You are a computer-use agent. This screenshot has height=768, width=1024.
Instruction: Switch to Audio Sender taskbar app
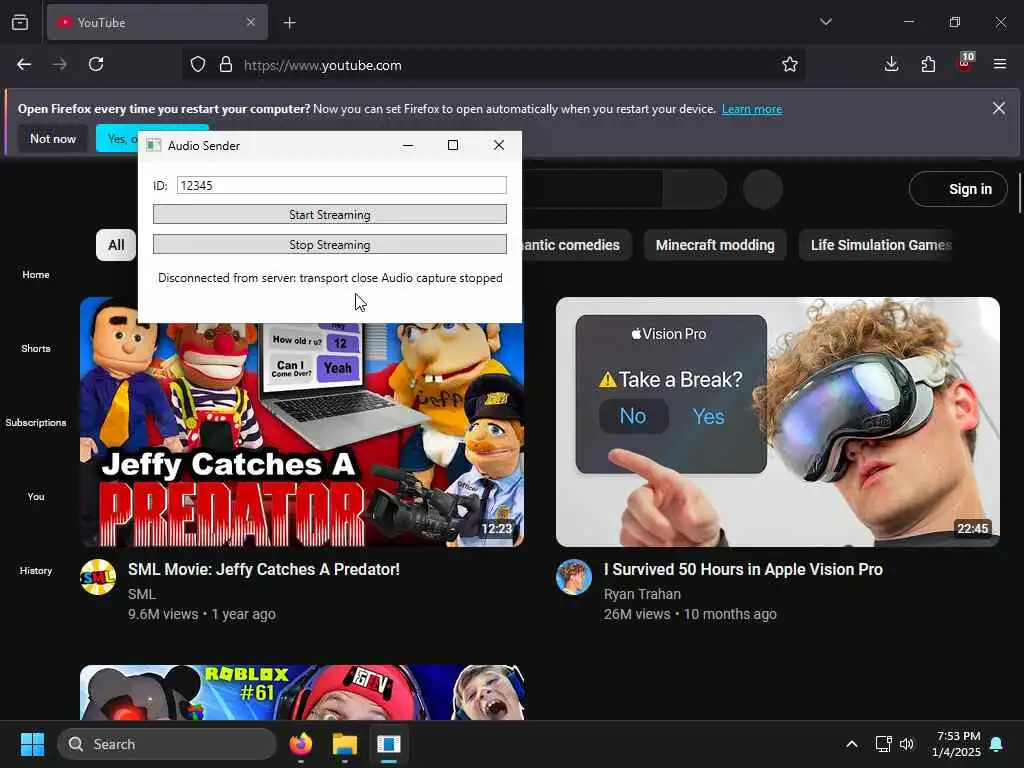[389, 744]
